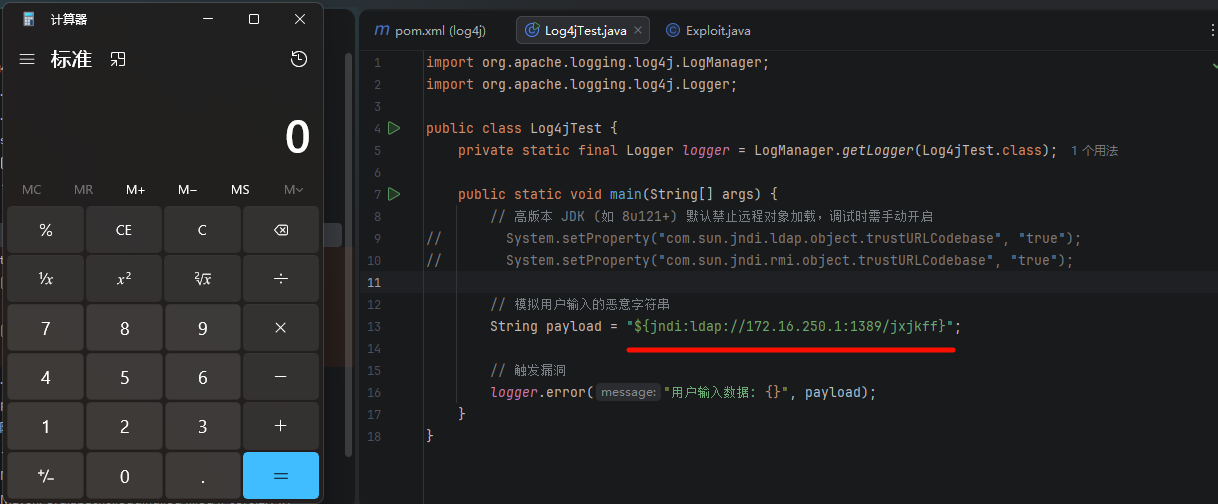
Task: Click the M+ memory add button
Action: (x=136, y=189)
